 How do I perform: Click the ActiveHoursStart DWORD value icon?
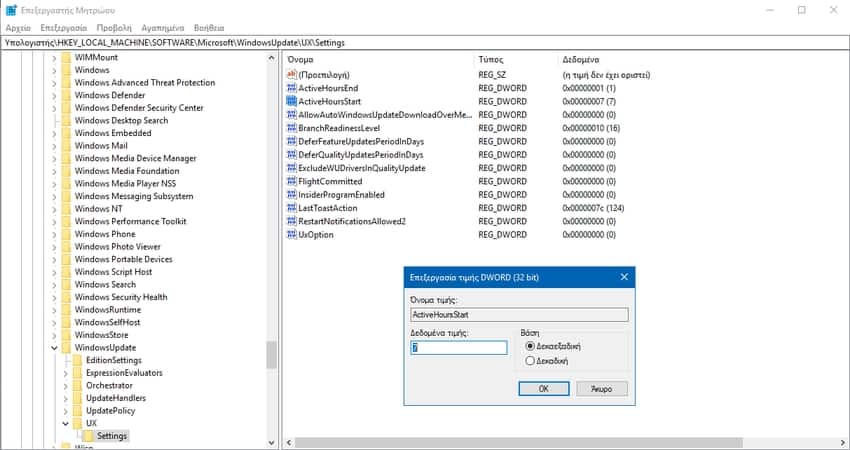(x=292, y=101)
